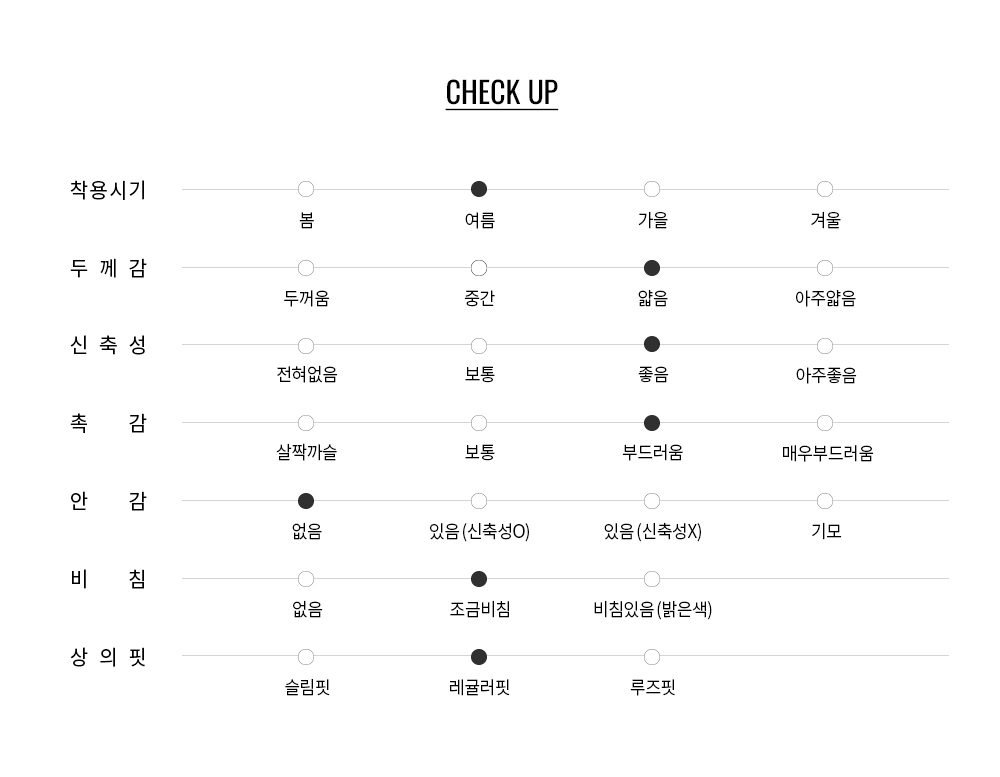Click the CHECK UP underlined heading
The width and height of the screenshot is (1000, 777).
click(501, 93)
